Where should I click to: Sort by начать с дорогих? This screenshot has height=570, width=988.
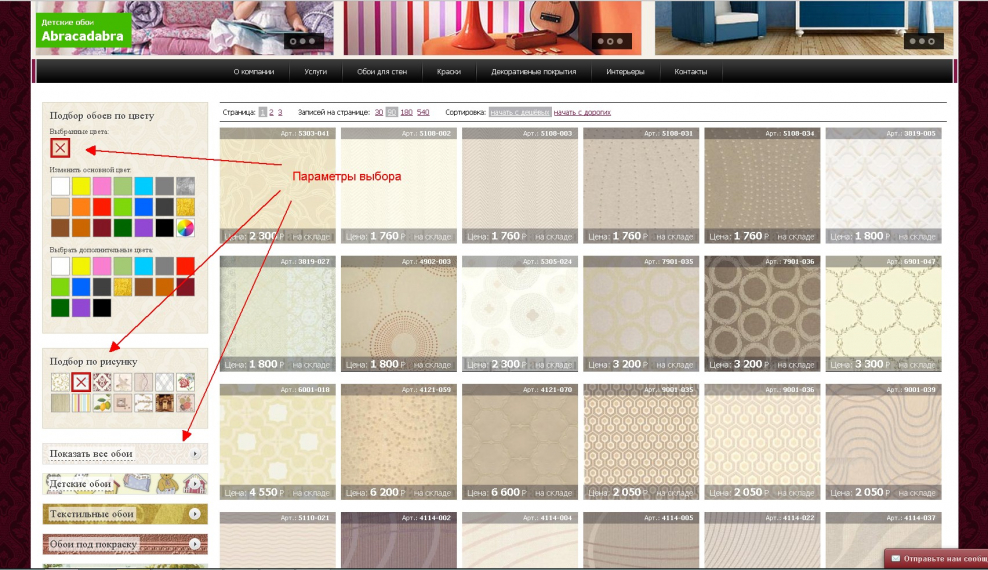(x=582, y=113)
